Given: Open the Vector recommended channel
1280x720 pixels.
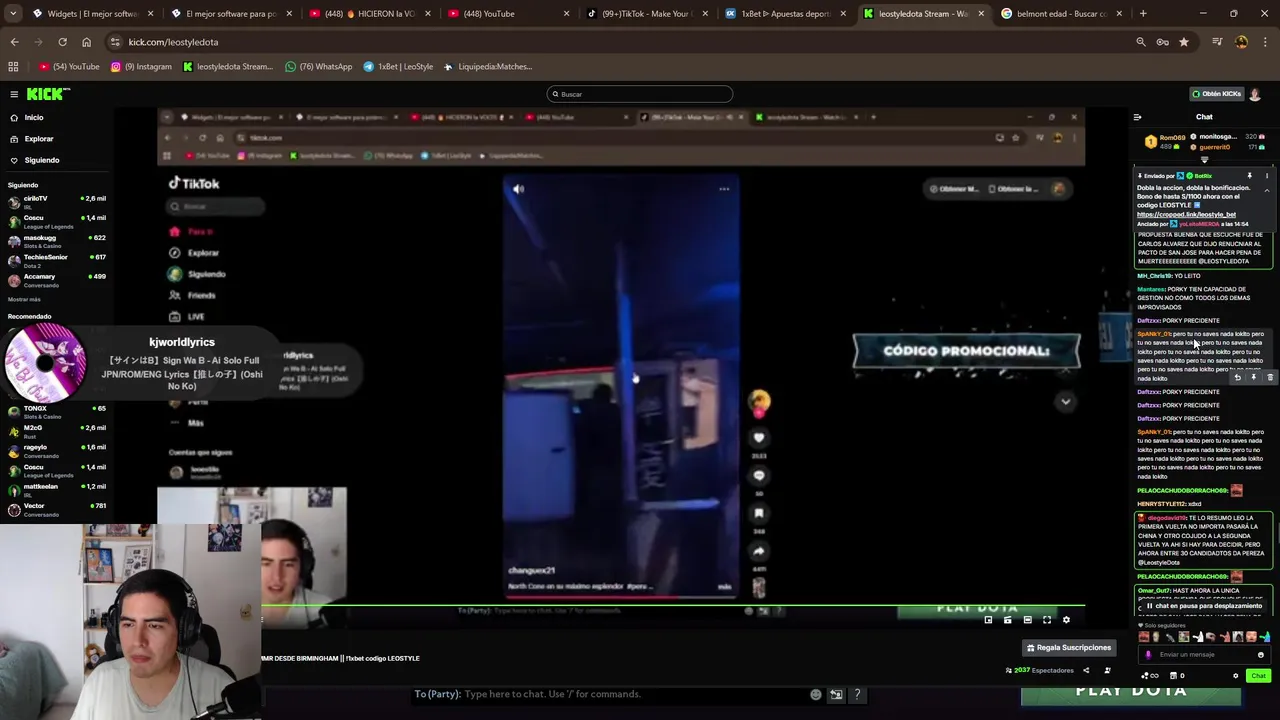Looking at the screenshot, I should 57,509.
